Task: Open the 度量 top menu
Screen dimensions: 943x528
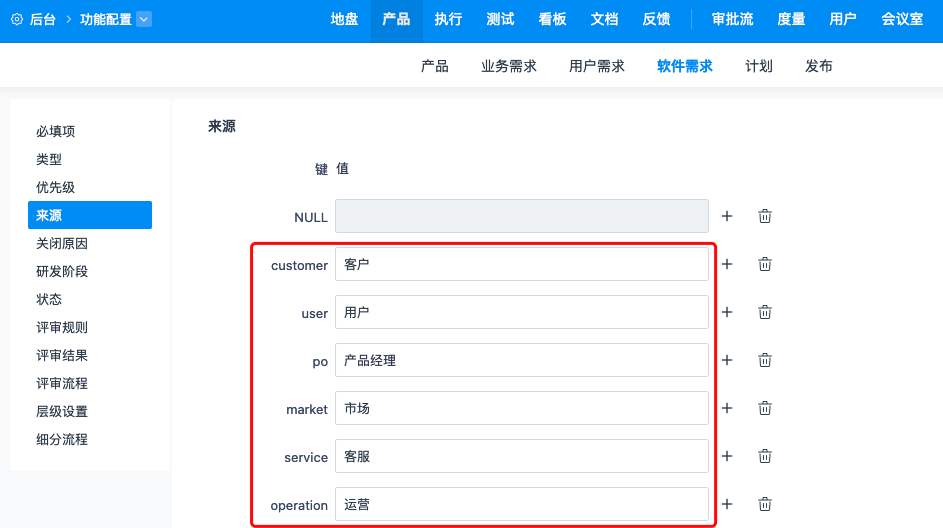Action: (791, 19)
